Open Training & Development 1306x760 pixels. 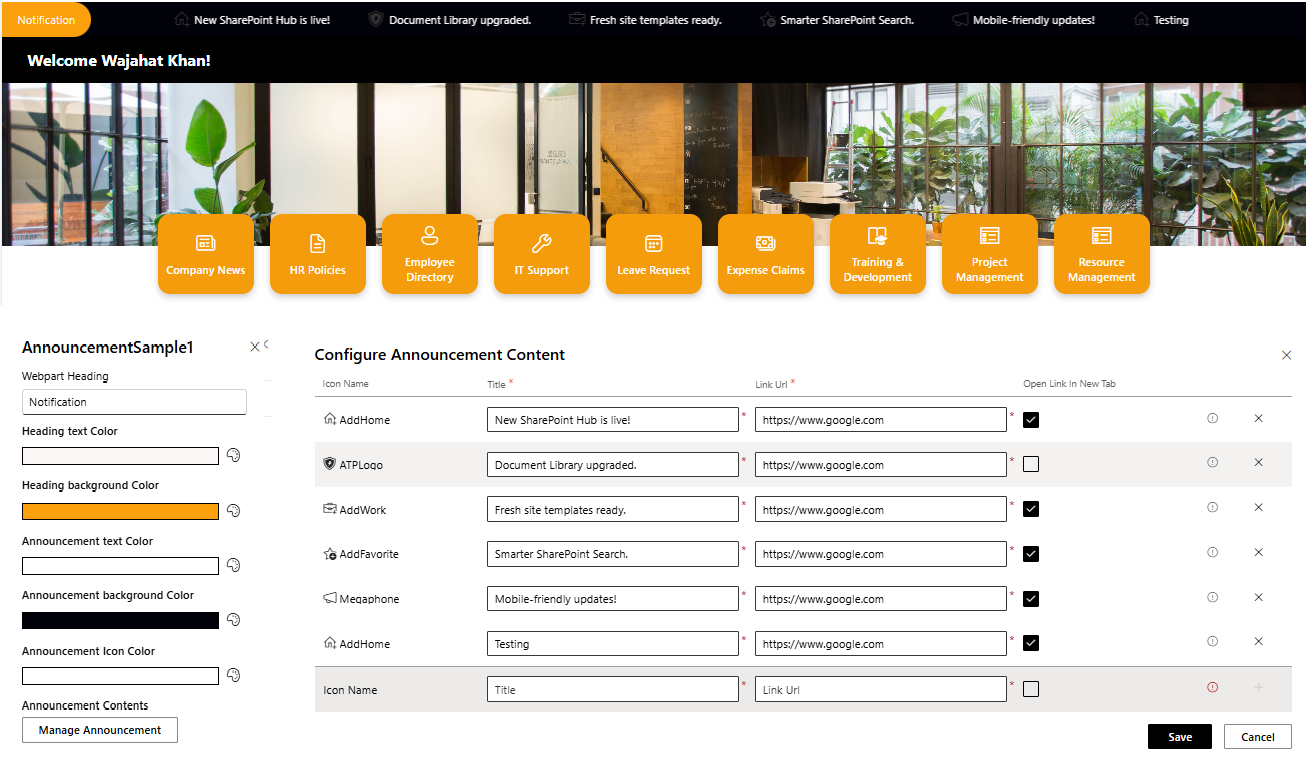pos(877,253)
